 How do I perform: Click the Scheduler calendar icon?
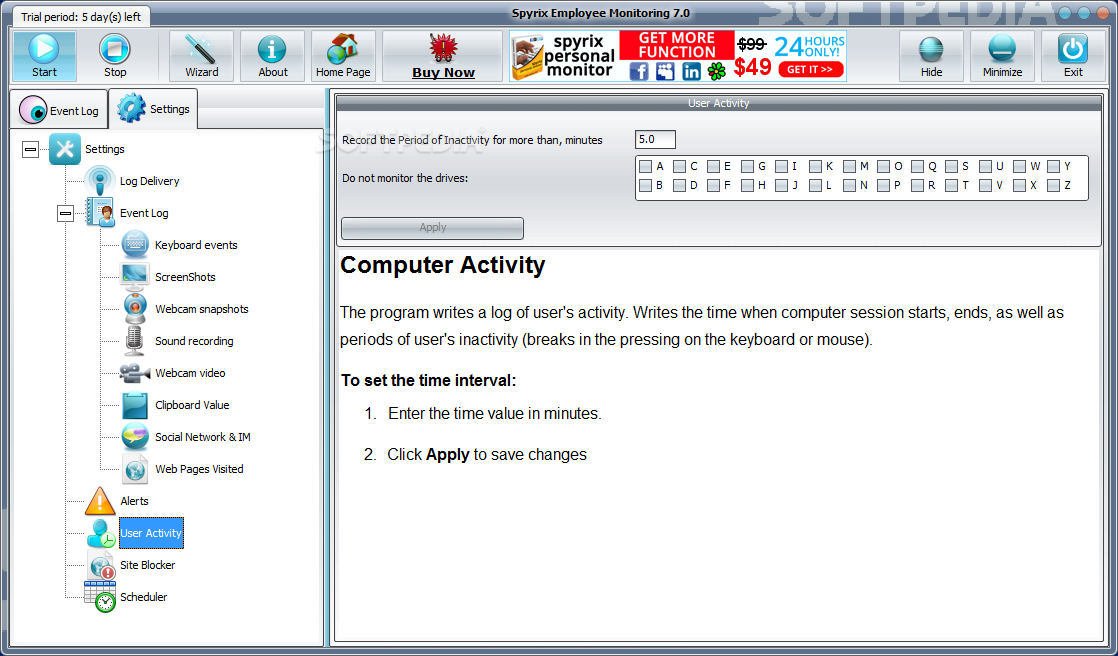click(x=100, y=597)
